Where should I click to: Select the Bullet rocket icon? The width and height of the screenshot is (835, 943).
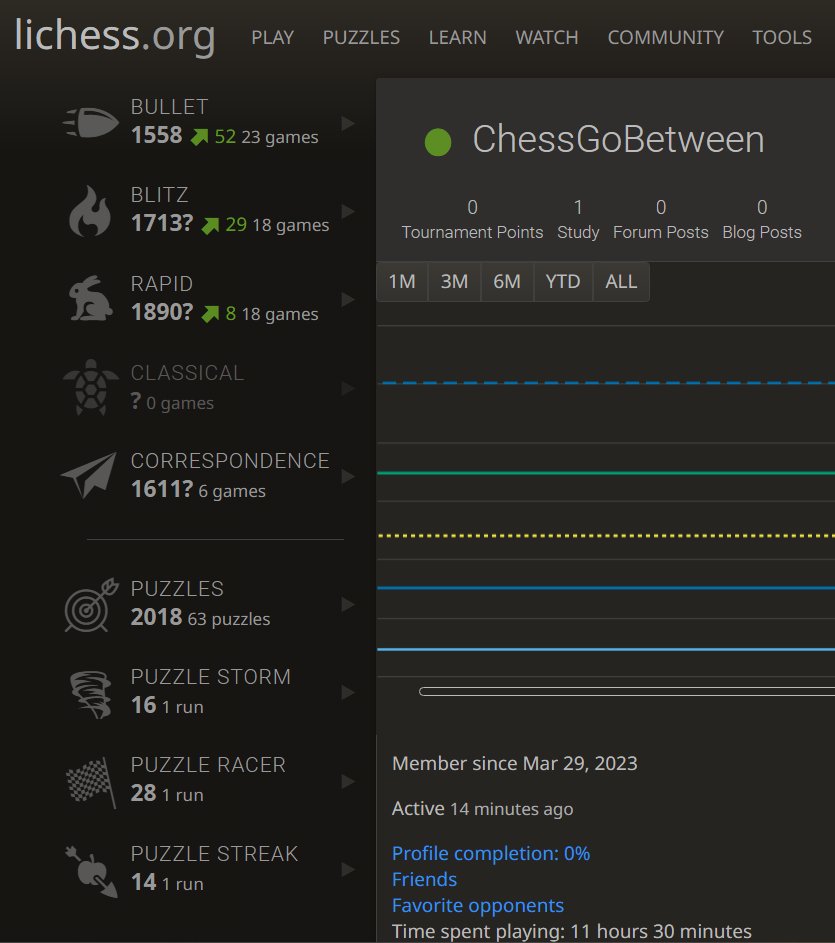coord(90,121)
